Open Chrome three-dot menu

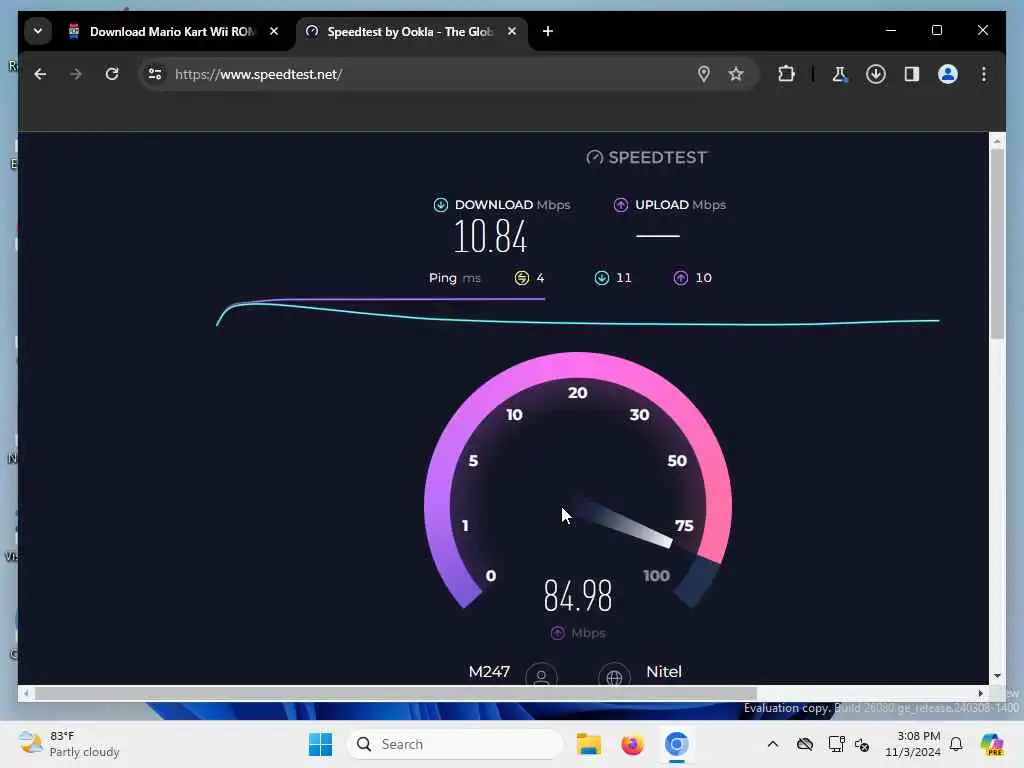click(x=984, y=74)
